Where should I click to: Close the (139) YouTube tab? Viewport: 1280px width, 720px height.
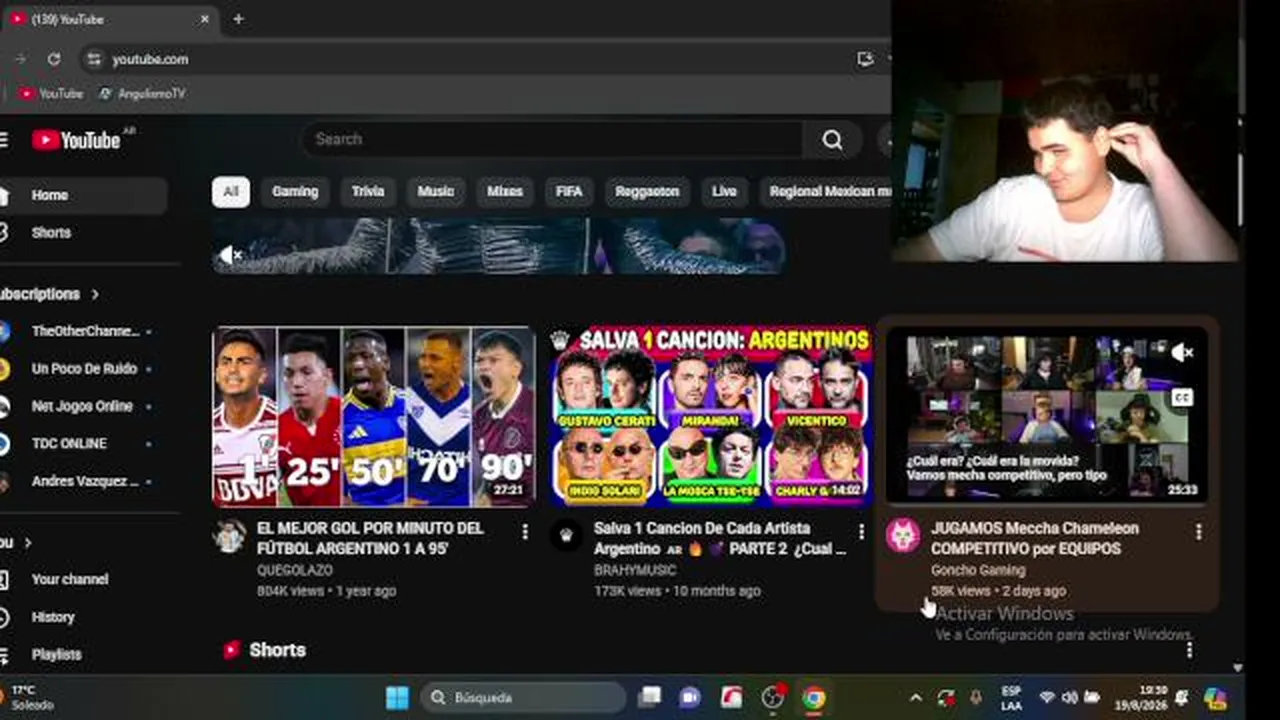pyautogui.click(x=205, y=19)
